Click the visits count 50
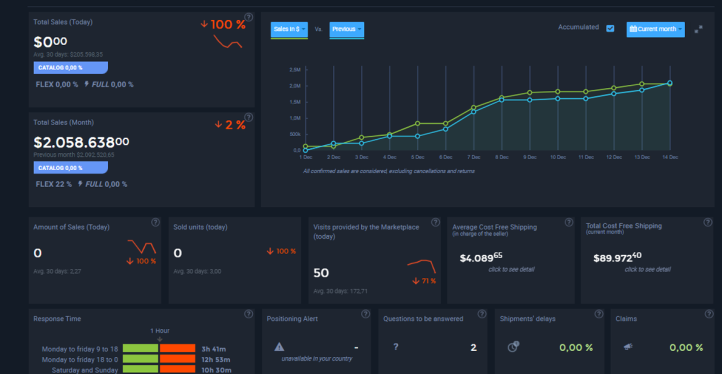 (321, 273)
